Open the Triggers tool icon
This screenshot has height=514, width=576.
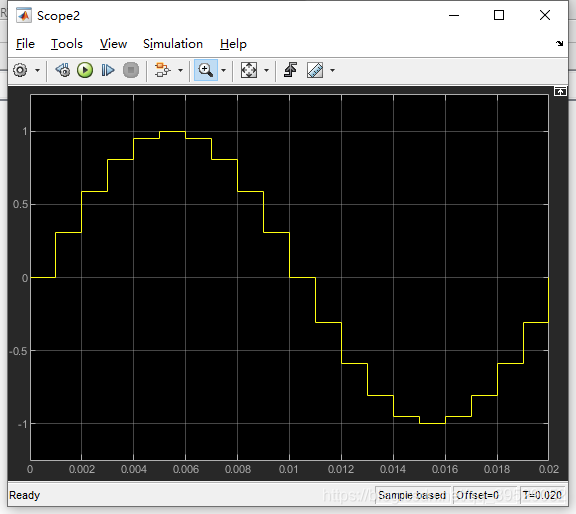(x=291, y=70)
